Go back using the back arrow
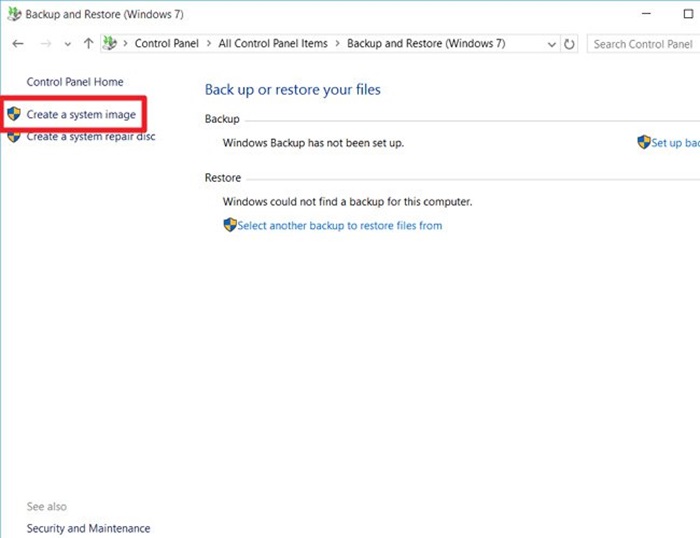 click(18, 44)
